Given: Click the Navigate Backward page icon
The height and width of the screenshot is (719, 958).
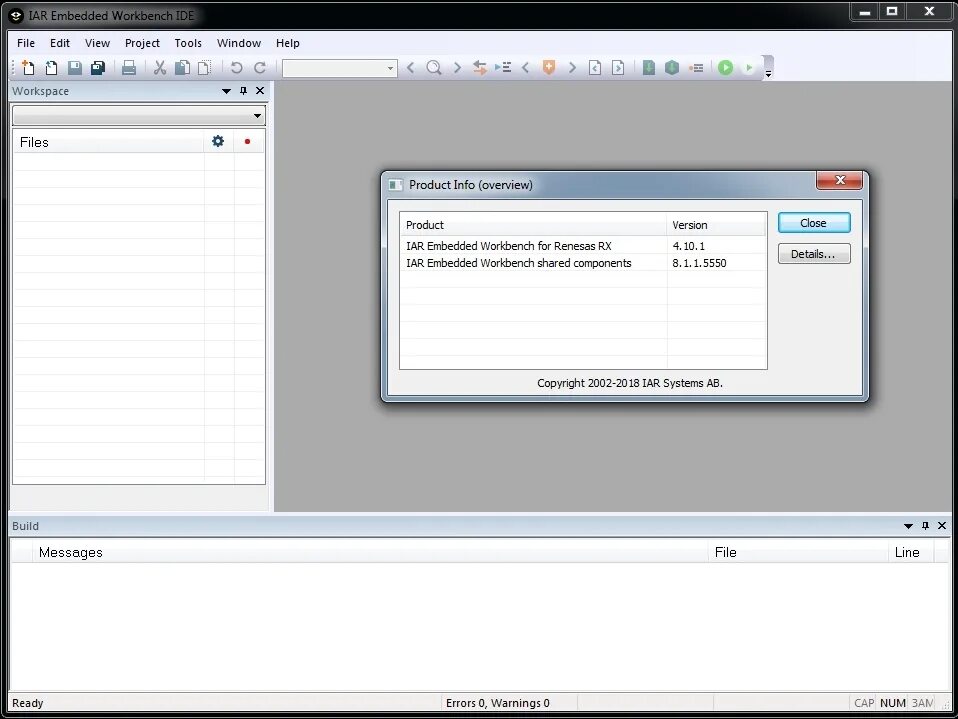Looking at the screenshot, I should (x=595, y=68).
